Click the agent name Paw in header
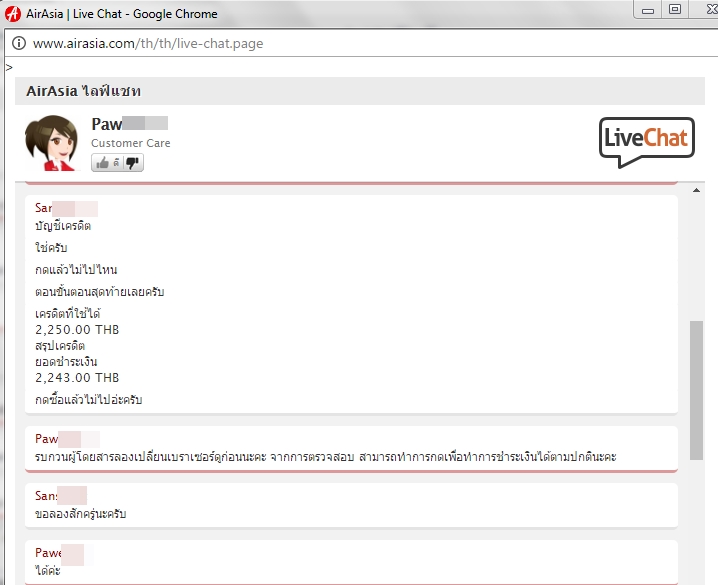Image resolution: width=718 pixels, height=585 pixels. coord(106,124)
